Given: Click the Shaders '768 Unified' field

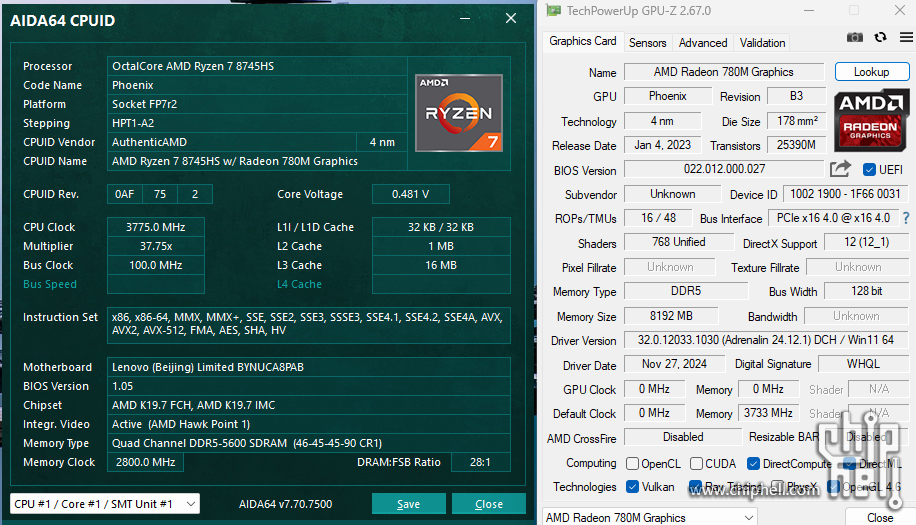Looking at the screenshot, I should coord(679,242).
